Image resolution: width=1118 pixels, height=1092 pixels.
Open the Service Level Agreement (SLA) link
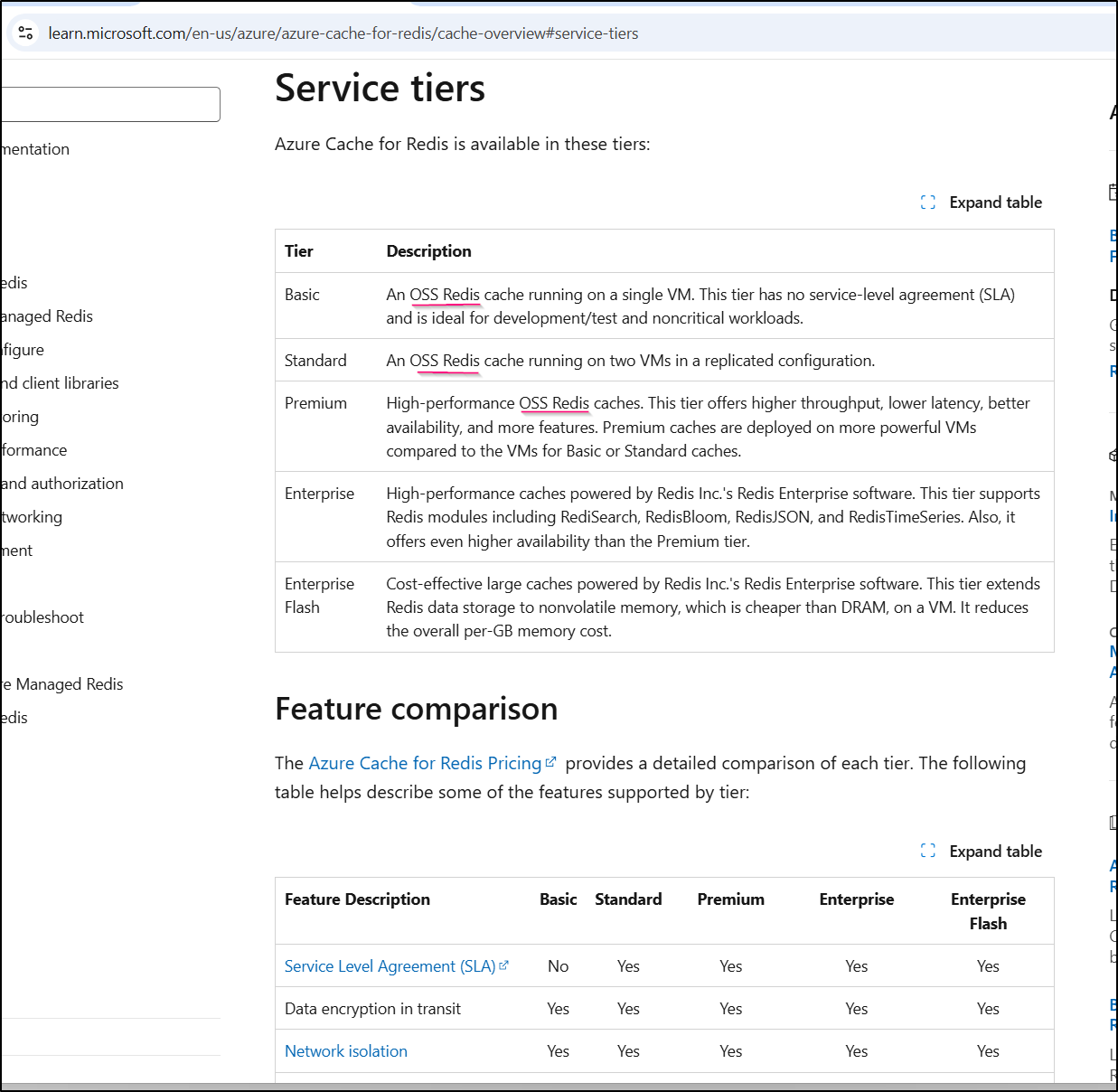397,966
